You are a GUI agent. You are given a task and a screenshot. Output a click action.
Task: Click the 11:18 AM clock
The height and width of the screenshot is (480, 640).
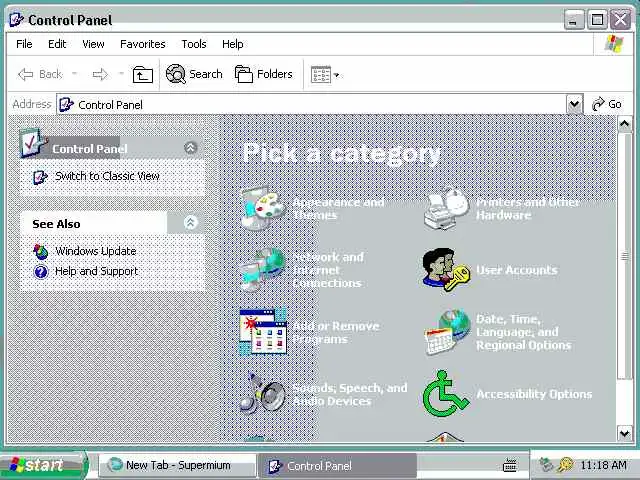tap(603, 465)
